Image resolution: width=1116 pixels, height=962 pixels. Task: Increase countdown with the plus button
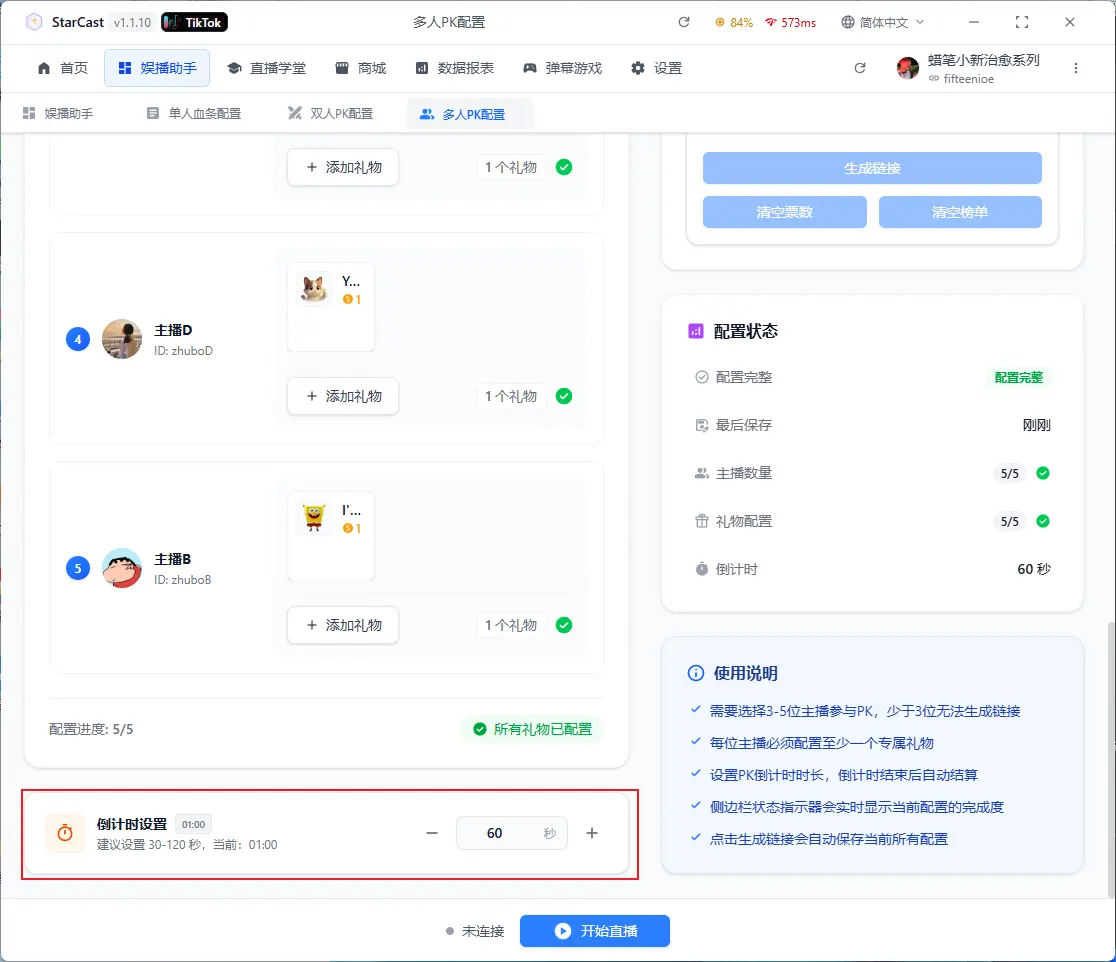[x=592, y=833]
